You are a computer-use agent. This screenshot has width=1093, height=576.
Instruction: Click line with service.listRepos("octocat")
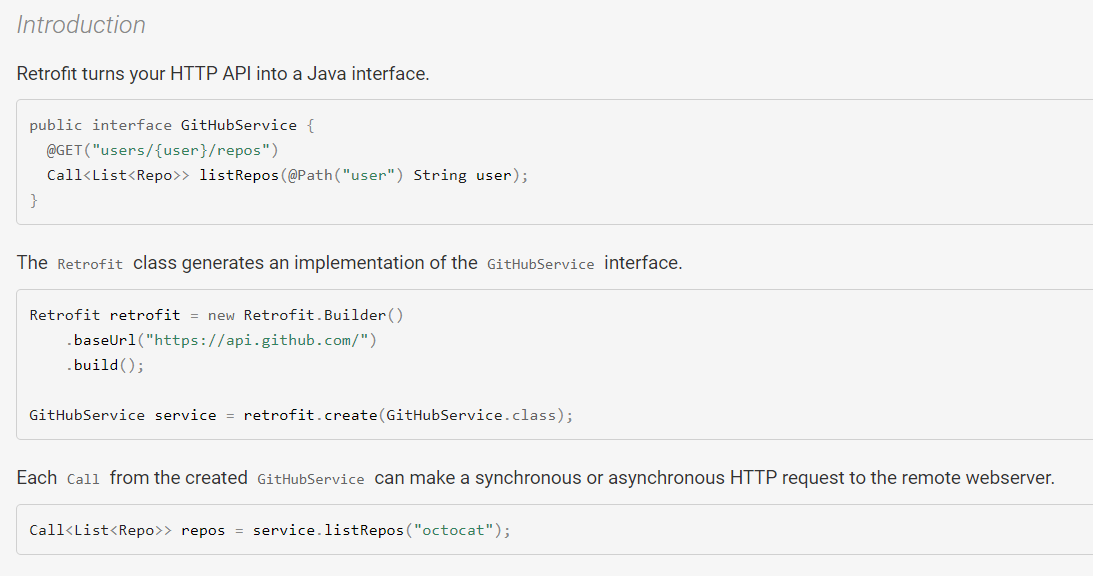coord(270,531)
